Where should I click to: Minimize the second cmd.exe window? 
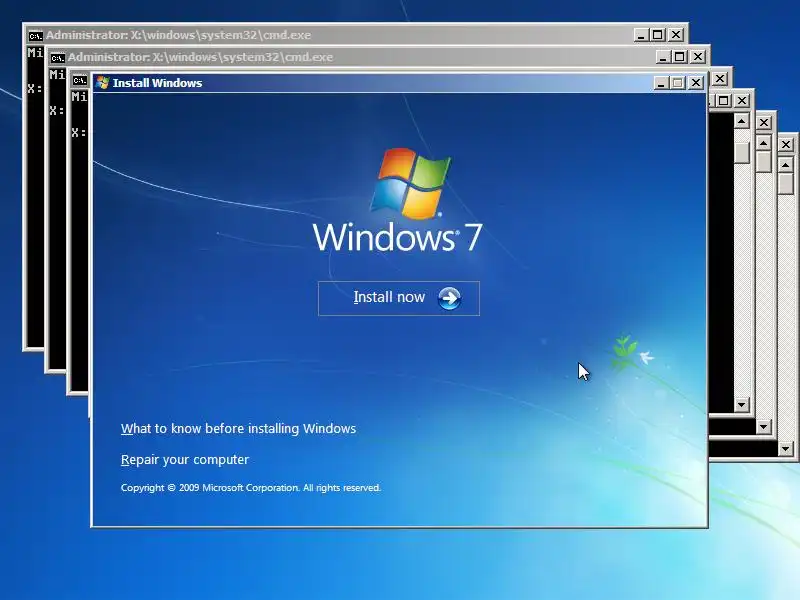point(663,57)
